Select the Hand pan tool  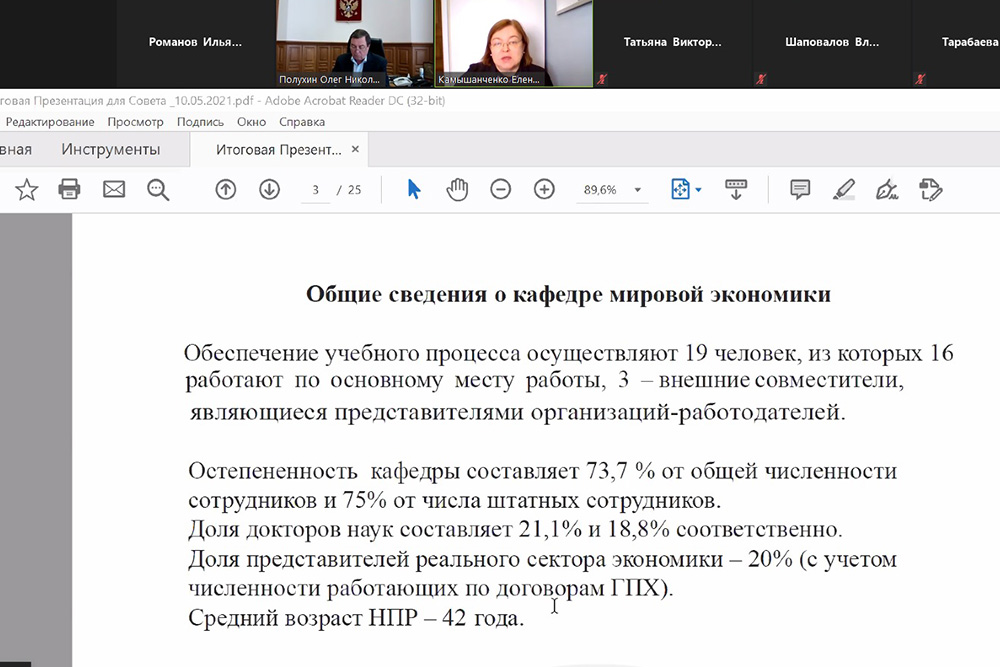[x=457, y=189]
